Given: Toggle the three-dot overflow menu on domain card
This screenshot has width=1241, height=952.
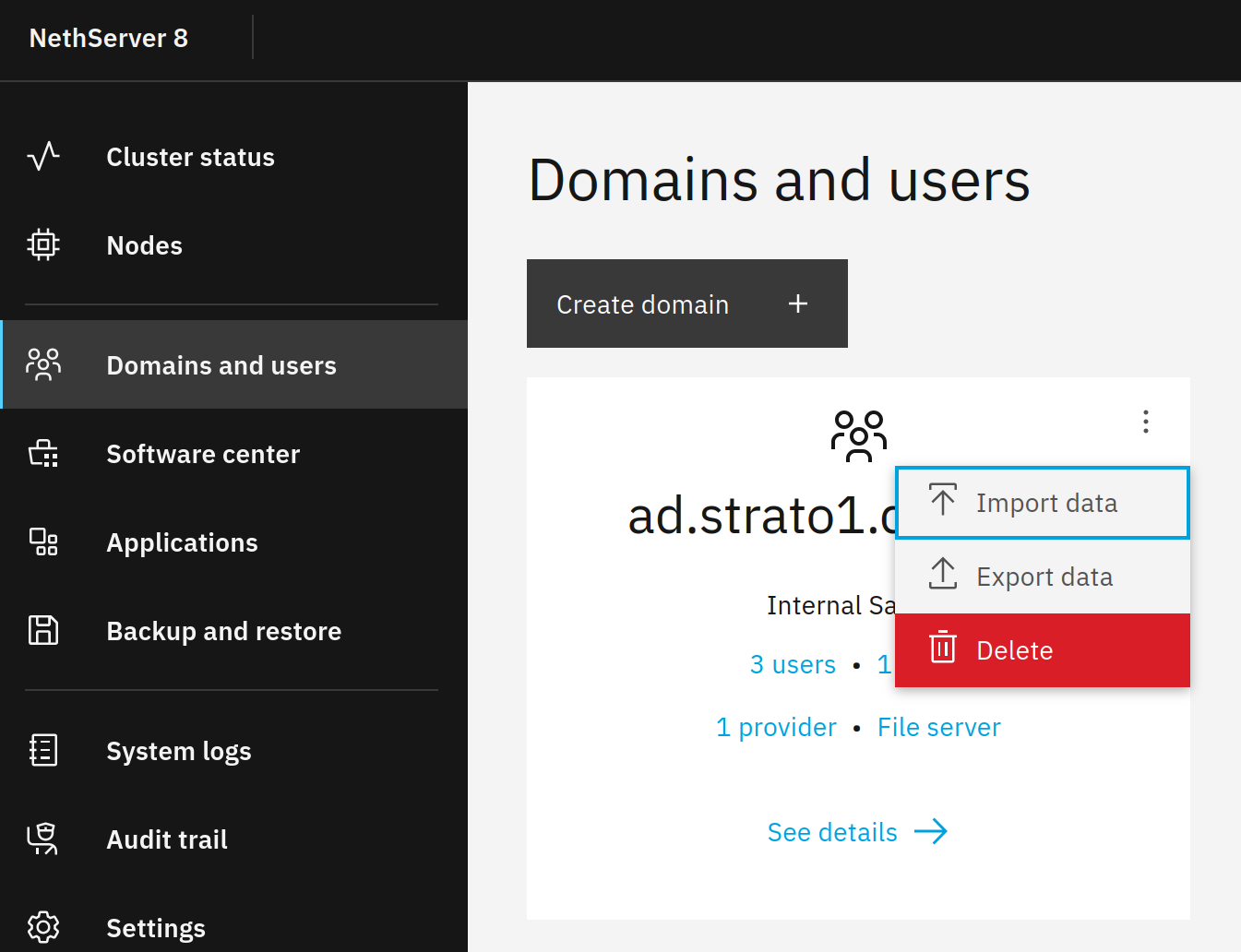Looking at the screenshot, I should click(x=1146, y=422).
